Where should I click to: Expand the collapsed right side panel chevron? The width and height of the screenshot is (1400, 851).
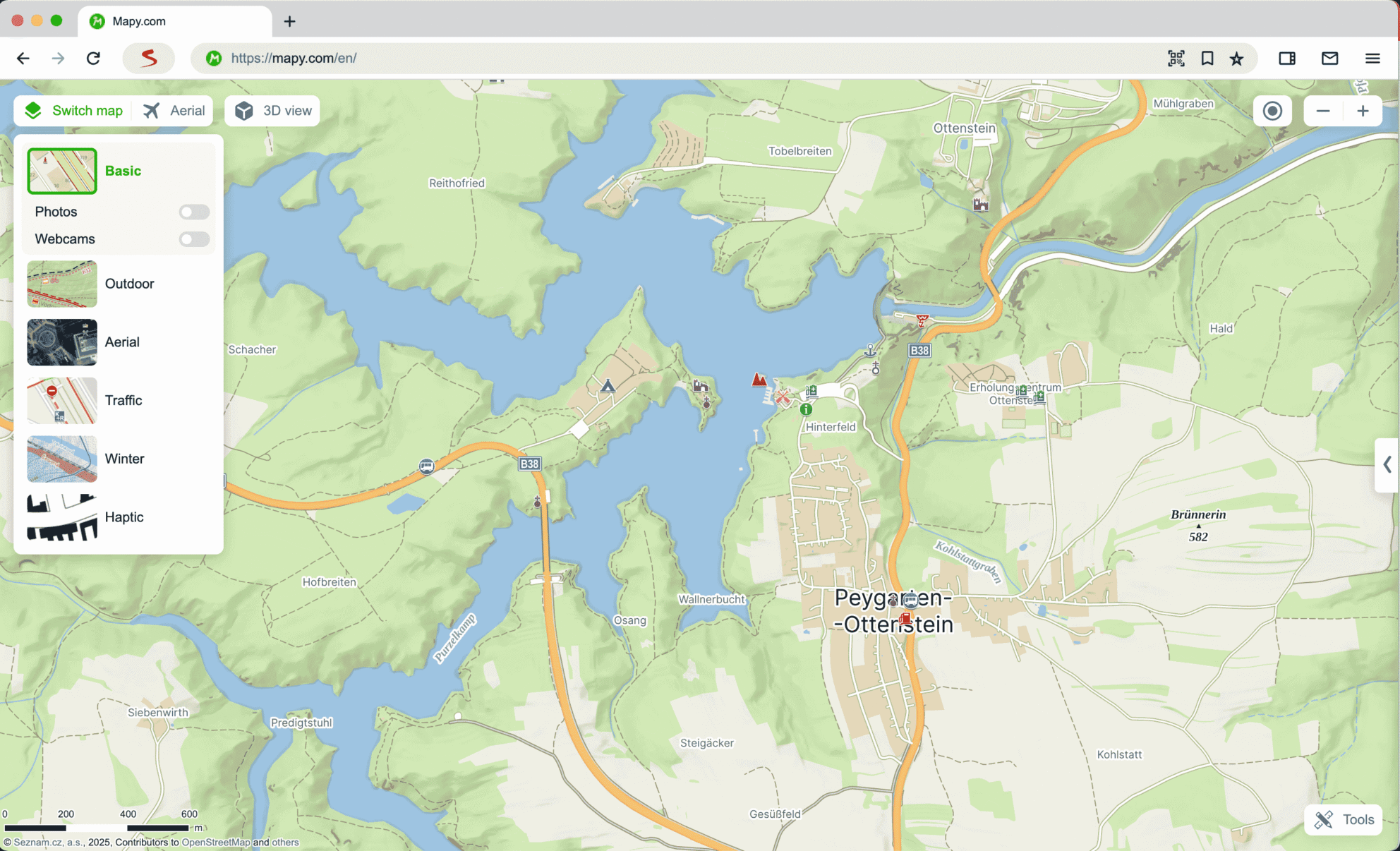point(1387,464)
